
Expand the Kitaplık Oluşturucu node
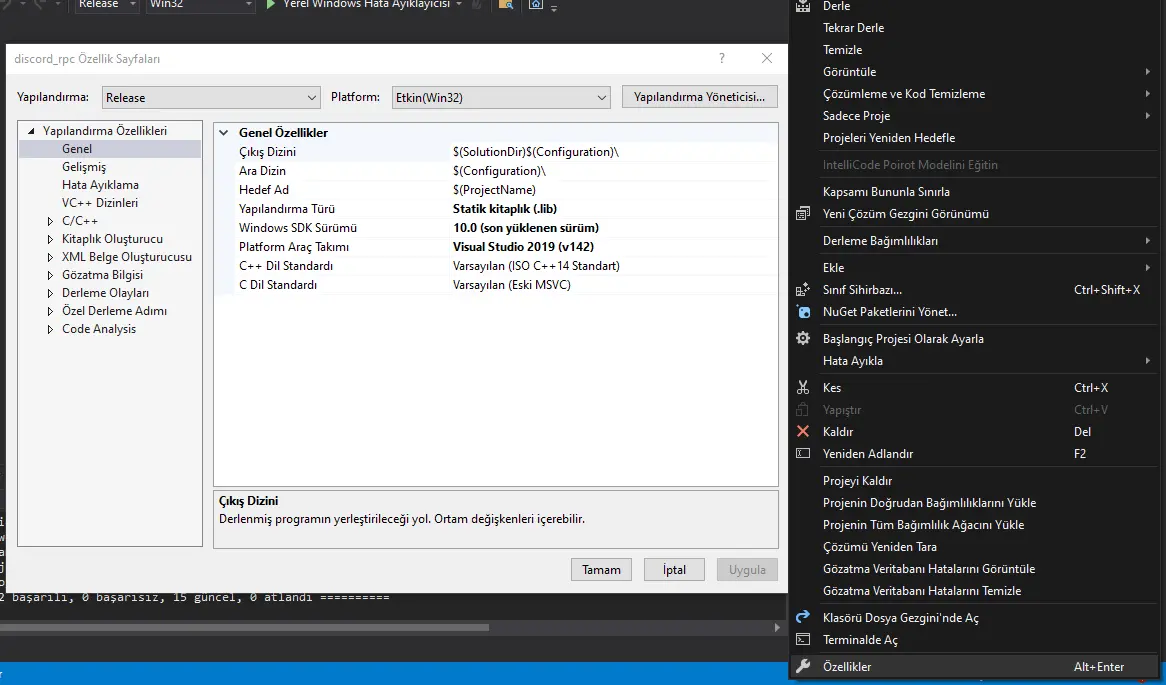[51, 239]
